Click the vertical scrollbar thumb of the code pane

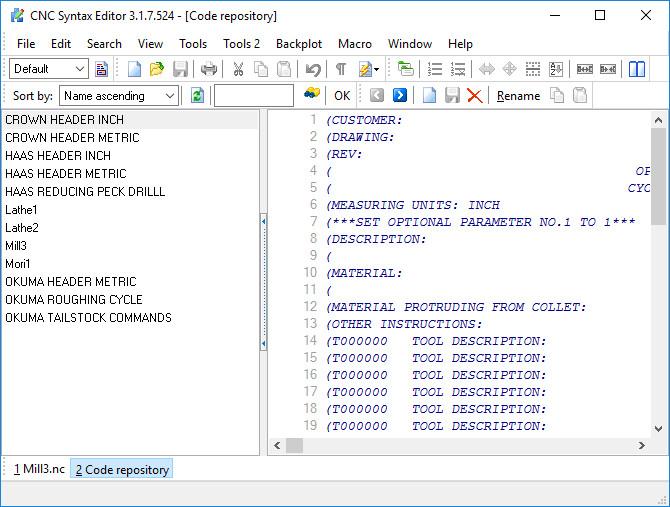pyautogui.click(x=658, y=176)
